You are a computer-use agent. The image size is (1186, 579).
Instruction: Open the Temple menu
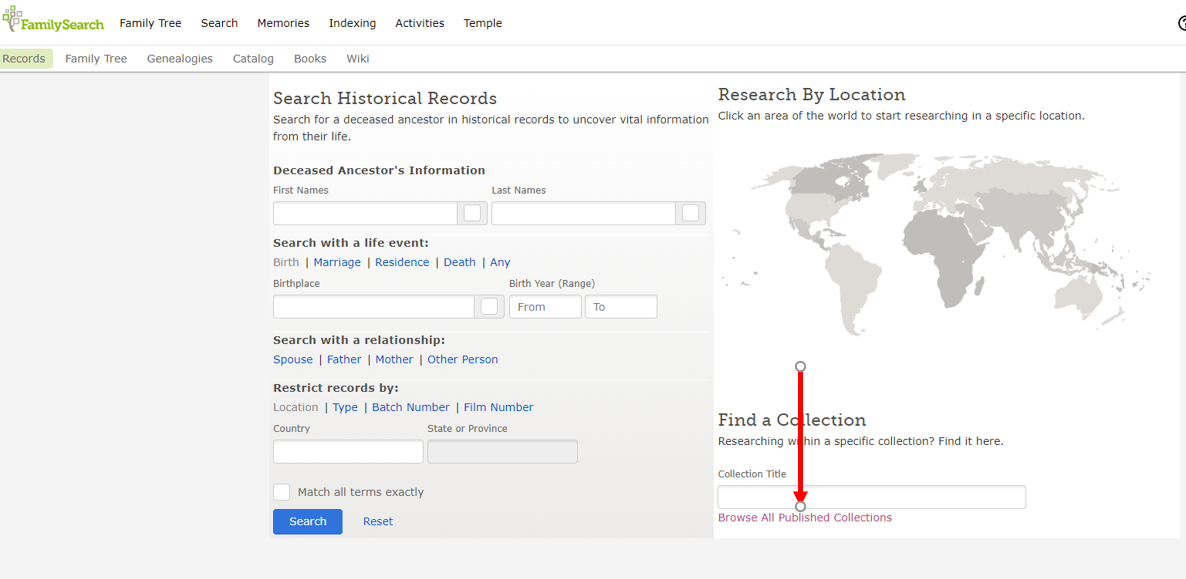[483, 23]
